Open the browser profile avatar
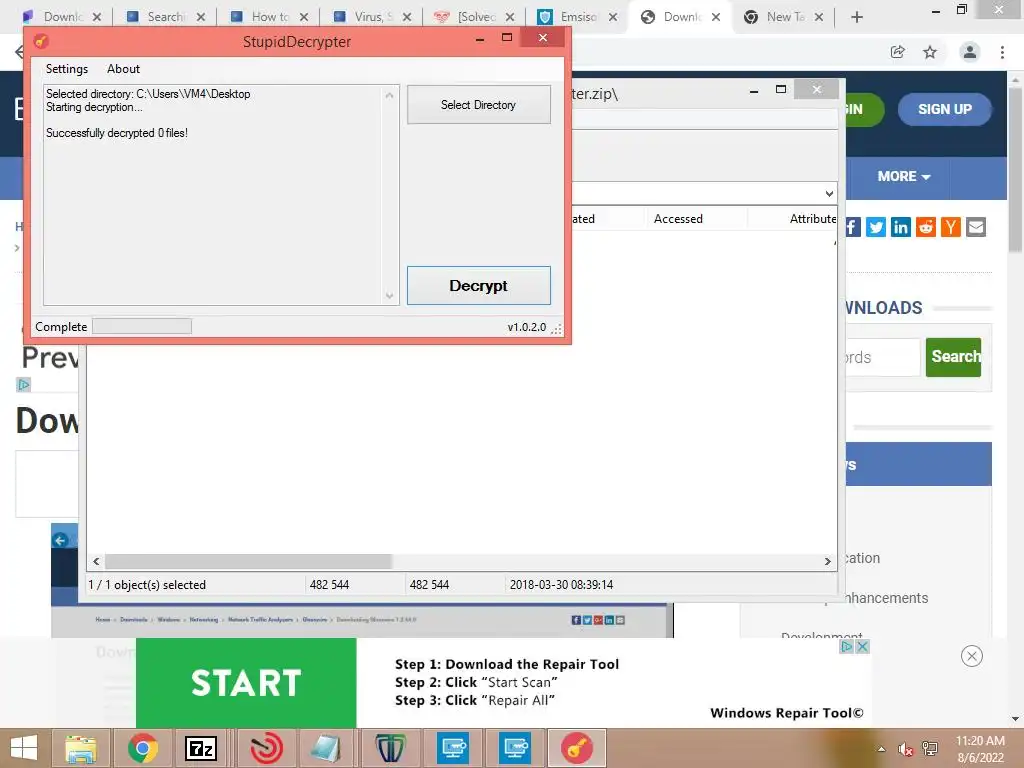1024x768 pixels. tap(970, 52)
